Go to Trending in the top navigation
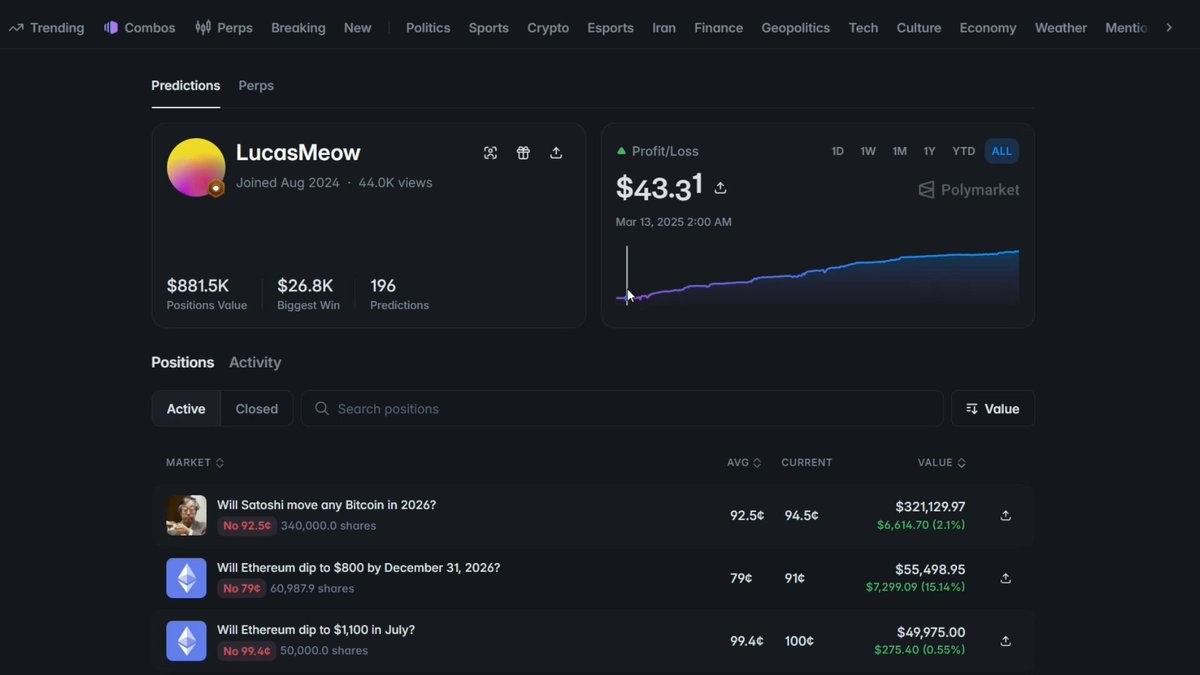The image size is (1200, 675). [x=47, y=28]
